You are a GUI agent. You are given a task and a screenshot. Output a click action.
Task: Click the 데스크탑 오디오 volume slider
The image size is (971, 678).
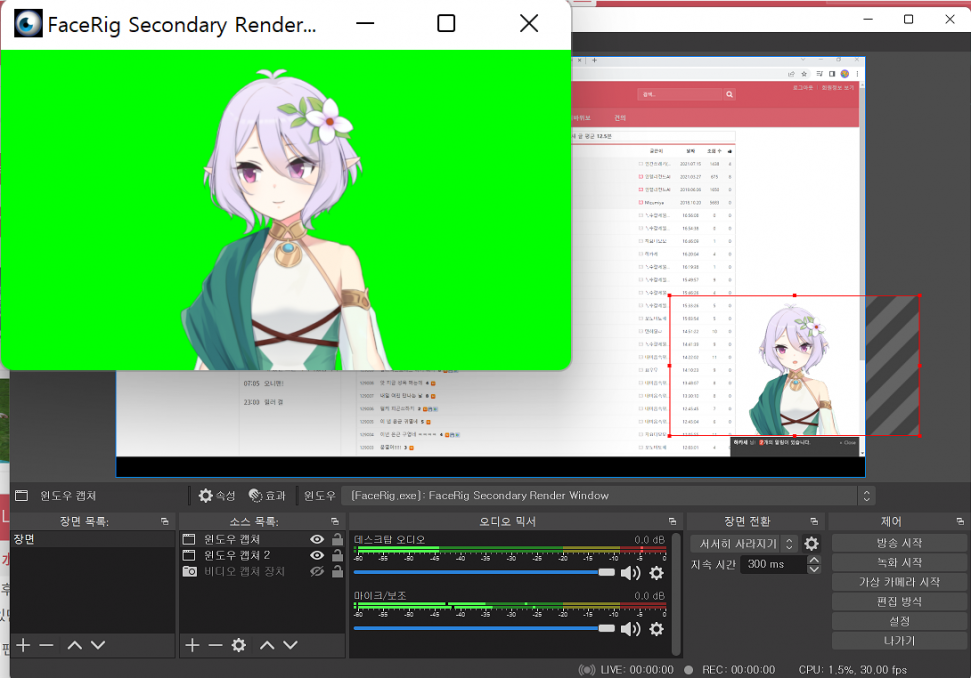tap(484, 572)
